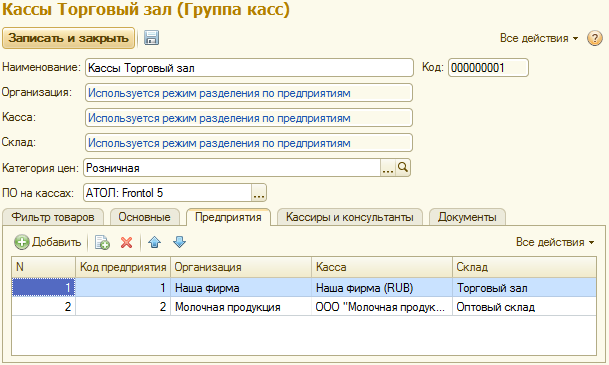Open selection dots for Категория цен
This screenshot has width=609, height=365.
click(388, 168)
